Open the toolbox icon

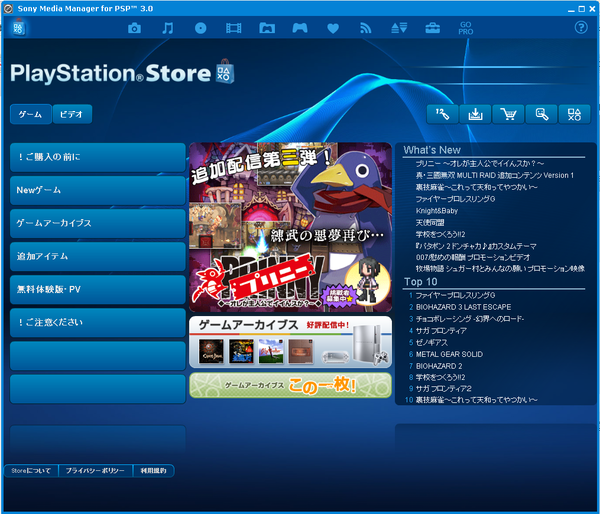pos(432,28)
